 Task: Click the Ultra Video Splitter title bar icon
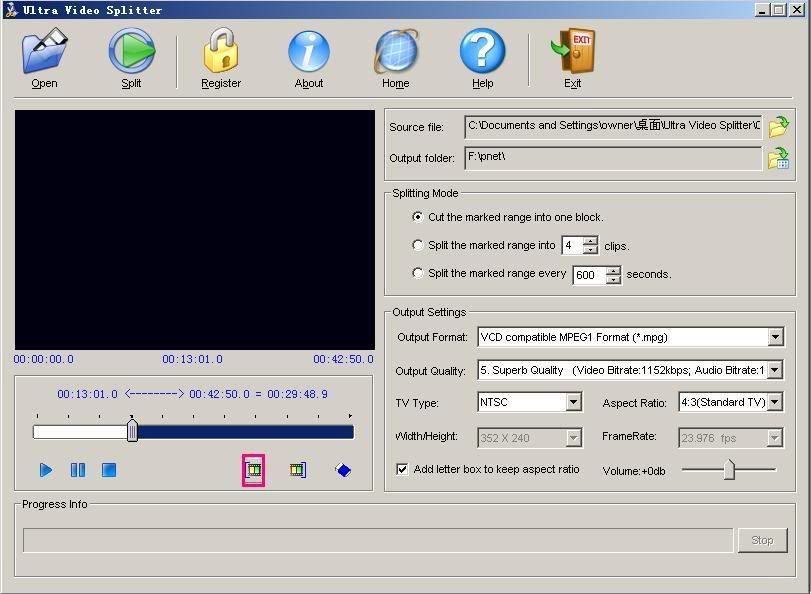coord(11,10)
